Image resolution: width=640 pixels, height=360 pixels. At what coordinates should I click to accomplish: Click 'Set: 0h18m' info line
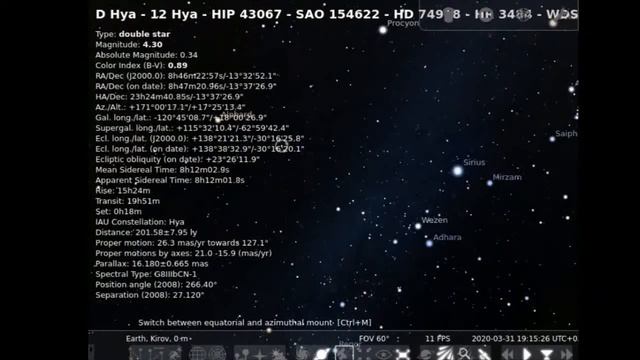click(118, 211)
